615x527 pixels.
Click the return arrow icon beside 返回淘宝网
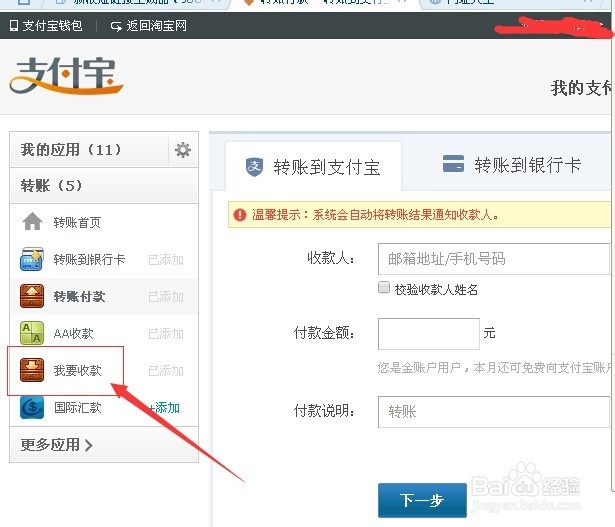coord(116,27)
